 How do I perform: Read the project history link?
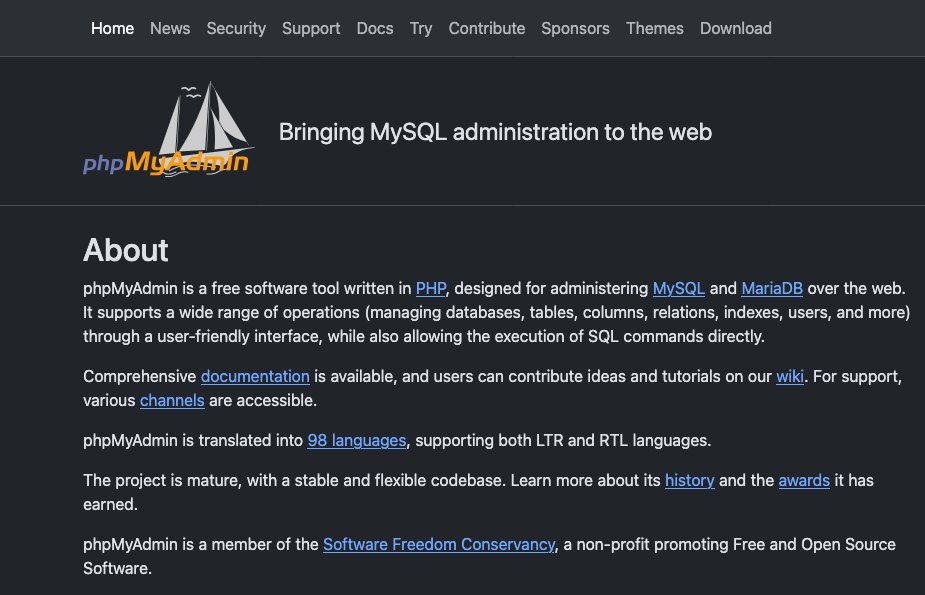pos(689,481)
